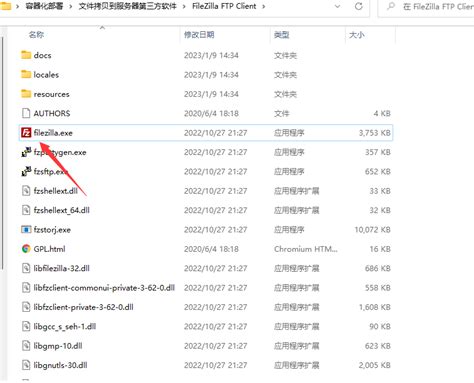The width and height of the screenshot is (474, 383).
Task: Select libfzclient-commonui-private-3-62-0.dll file name
Action: tap(104, 288)
